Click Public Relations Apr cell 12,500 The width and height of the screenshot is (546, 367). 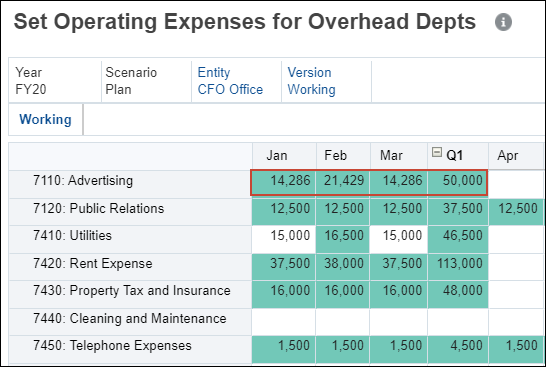click(x=516, y=212)
